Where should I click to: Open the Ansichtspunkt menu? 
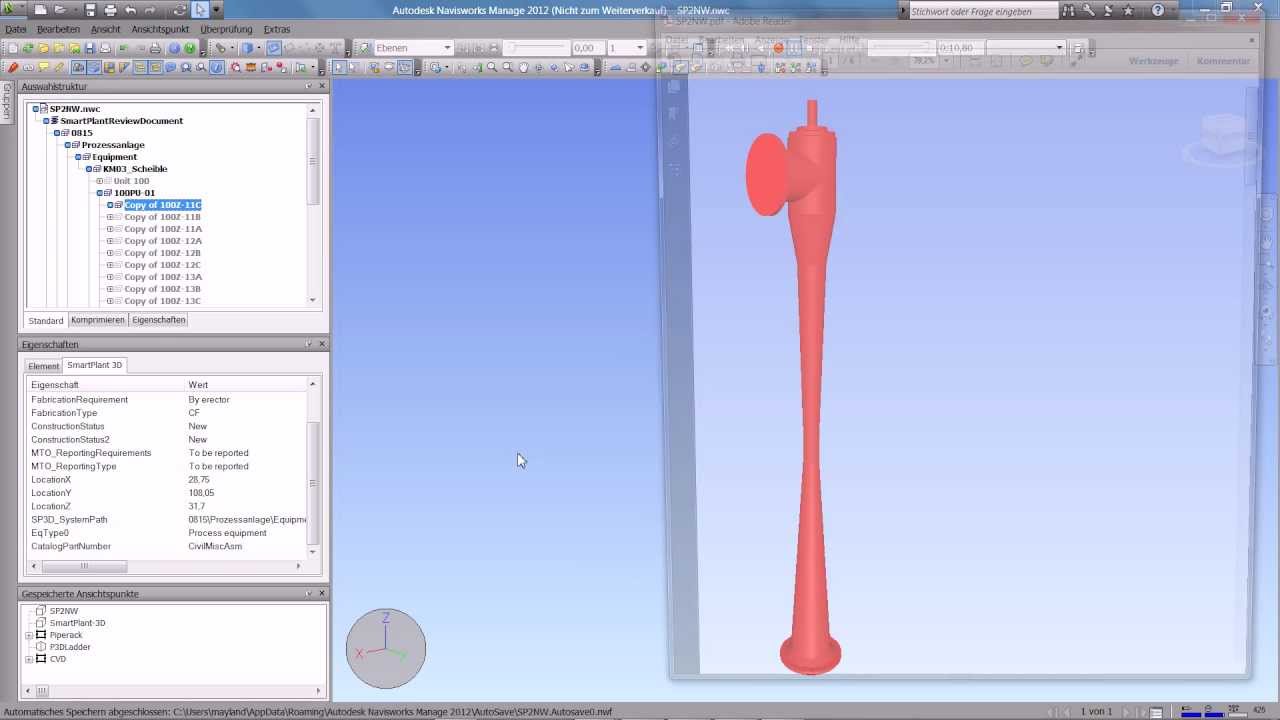click(161, 29)
